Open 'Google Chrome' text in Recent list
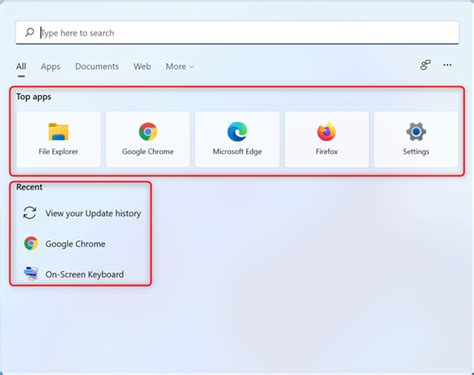Viewport: 474px width, 375px height. (75, 244)
